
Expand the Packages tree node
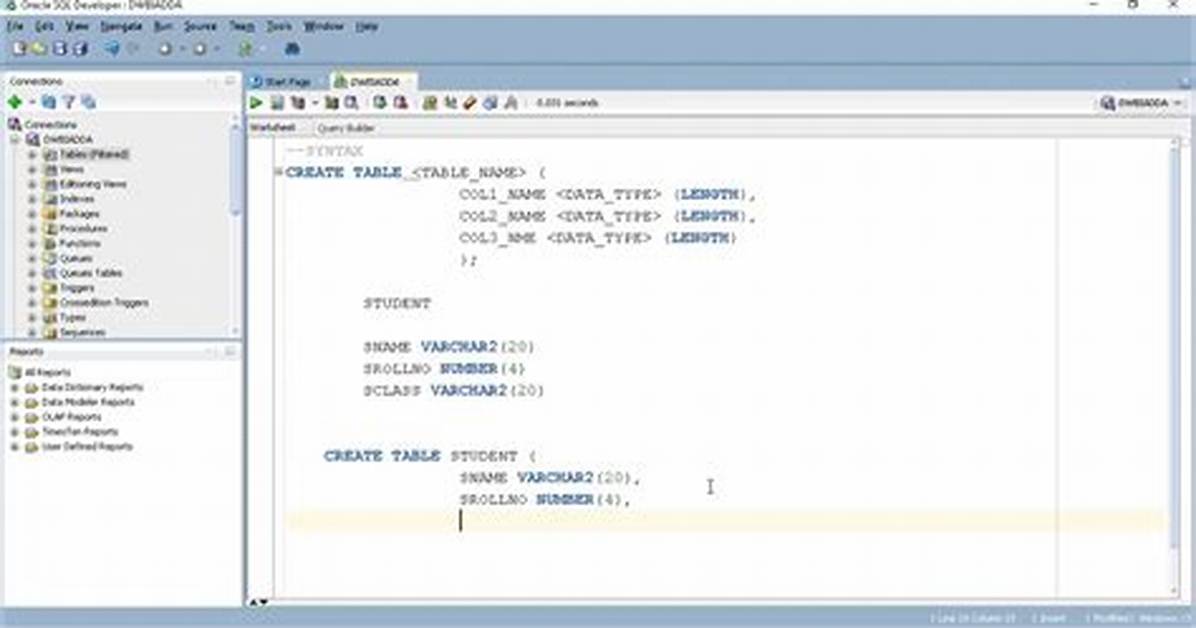pos(32,214)
